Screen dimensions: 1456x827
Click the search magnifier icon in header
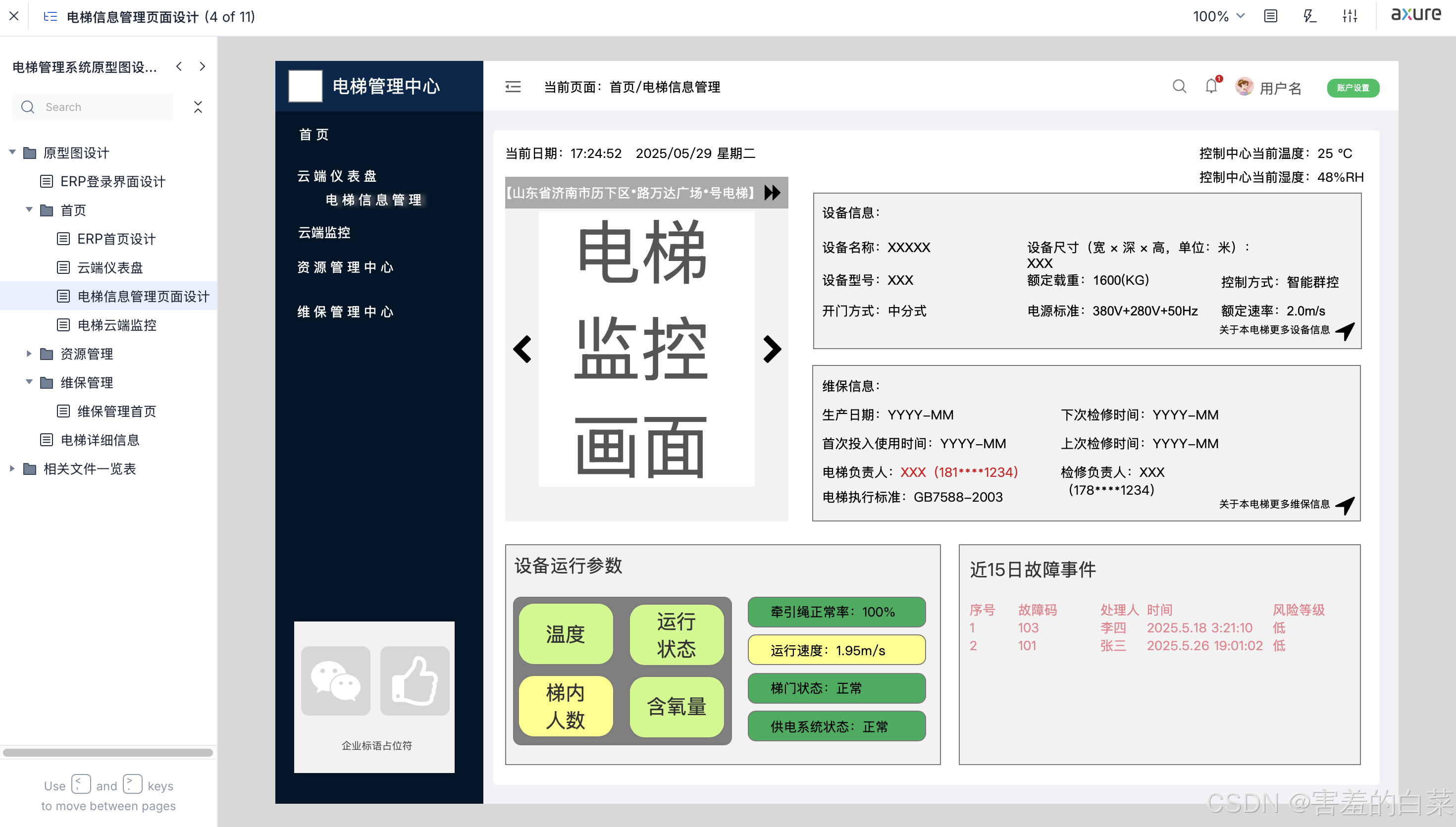(x=1179, y=86)
